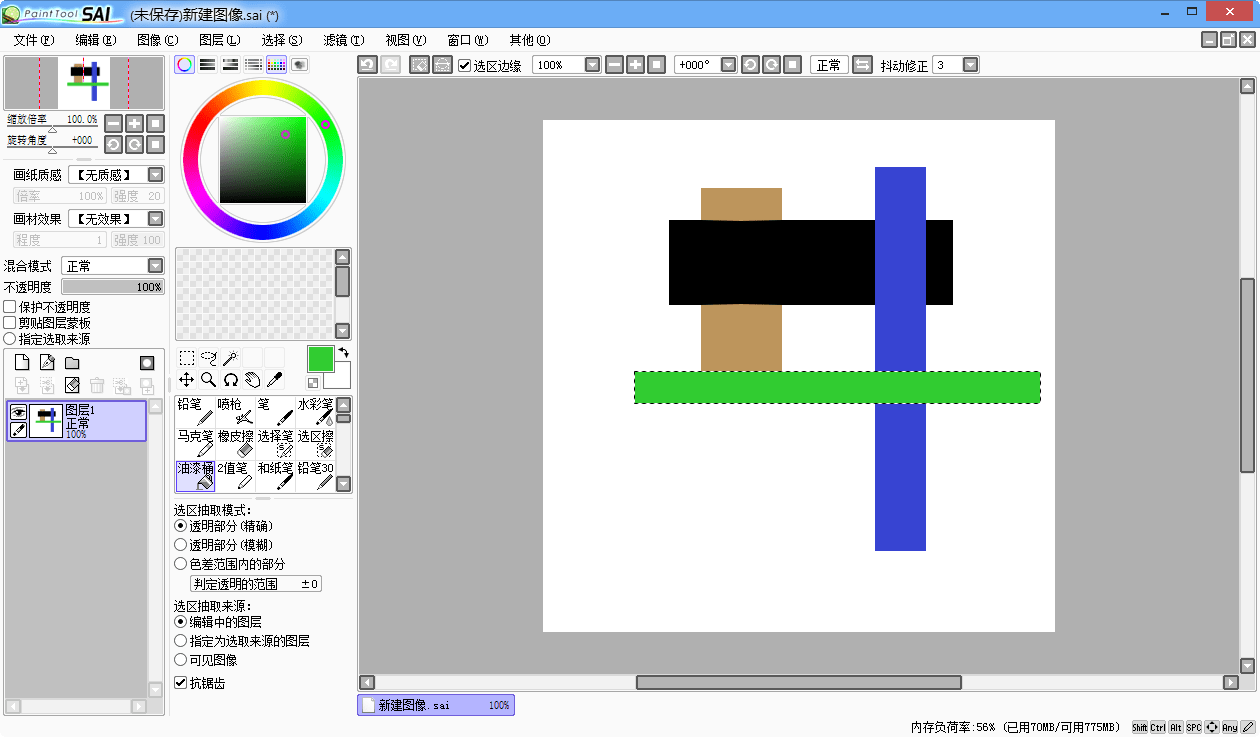Open the canvas zoom percentage dropdown
The height and width of the screenshot is (737, 1260).
[592, 64]
